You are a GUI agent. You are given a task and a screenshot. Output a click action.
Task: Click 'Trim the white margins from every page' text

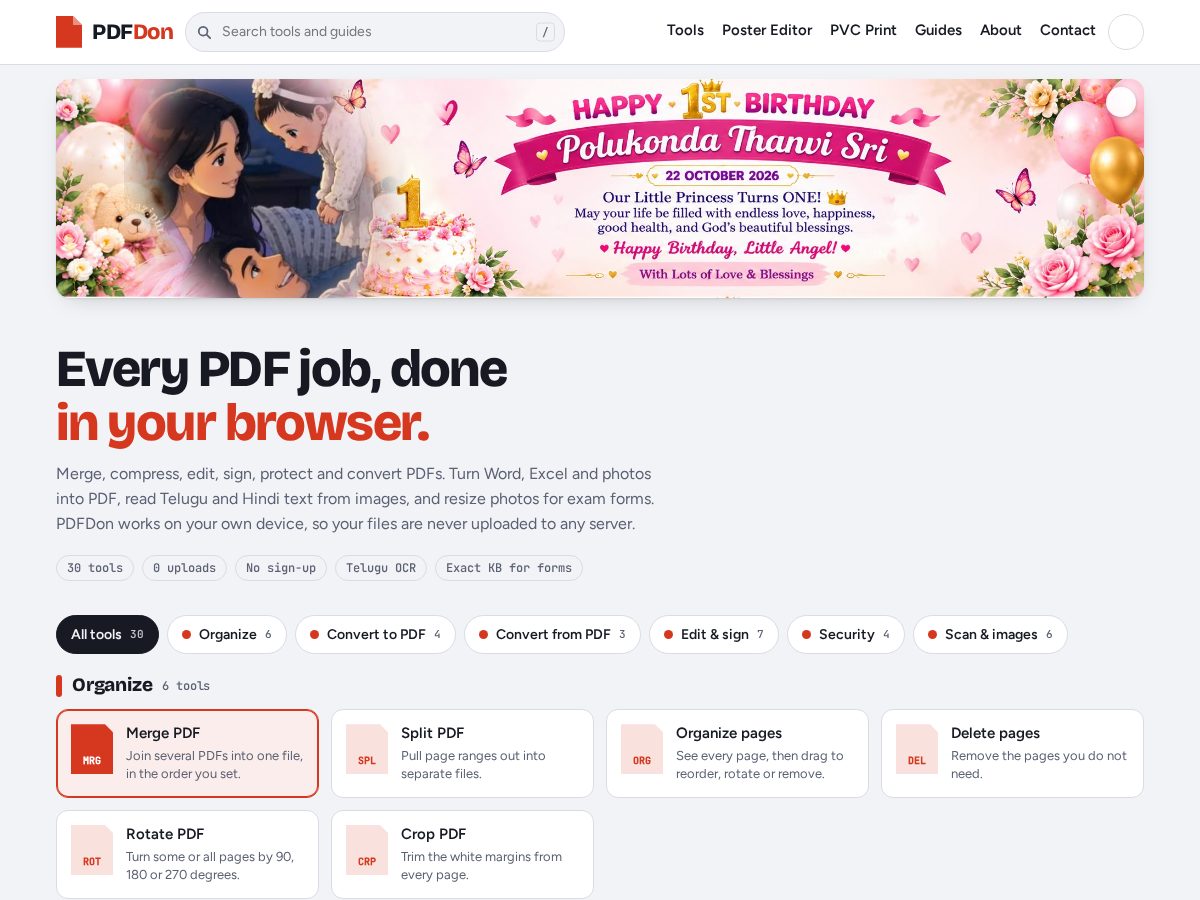point(482,866)
